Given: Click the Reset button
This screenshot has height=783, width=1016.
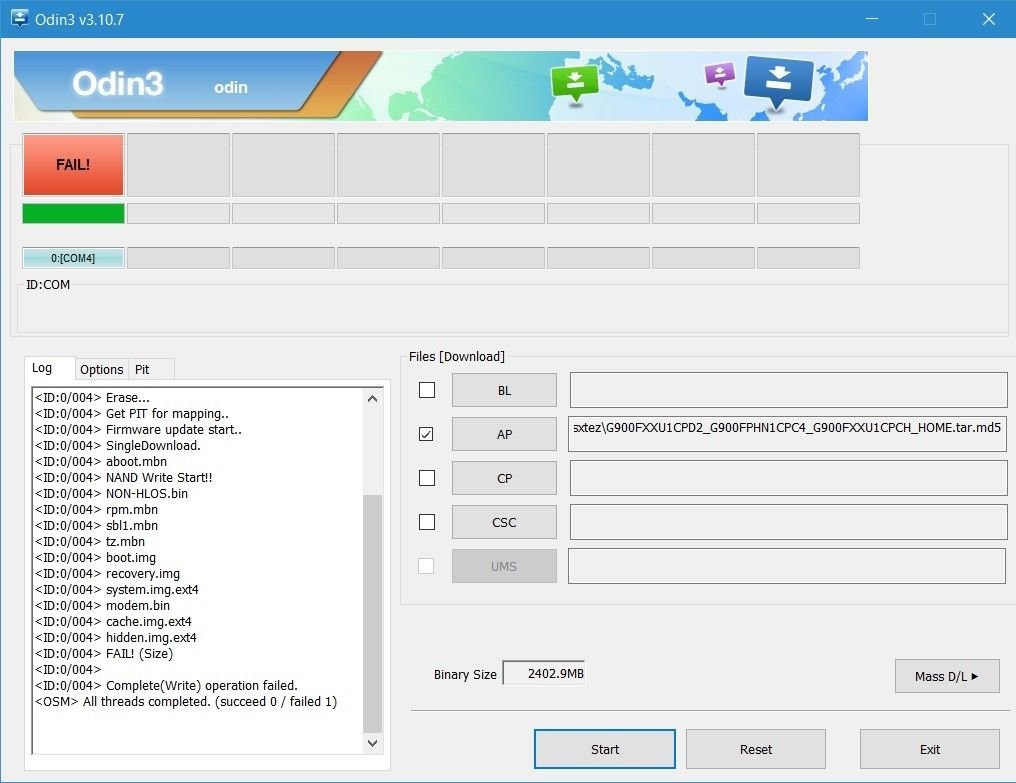Looking at the screenshot, I should [x=756, y=749].
